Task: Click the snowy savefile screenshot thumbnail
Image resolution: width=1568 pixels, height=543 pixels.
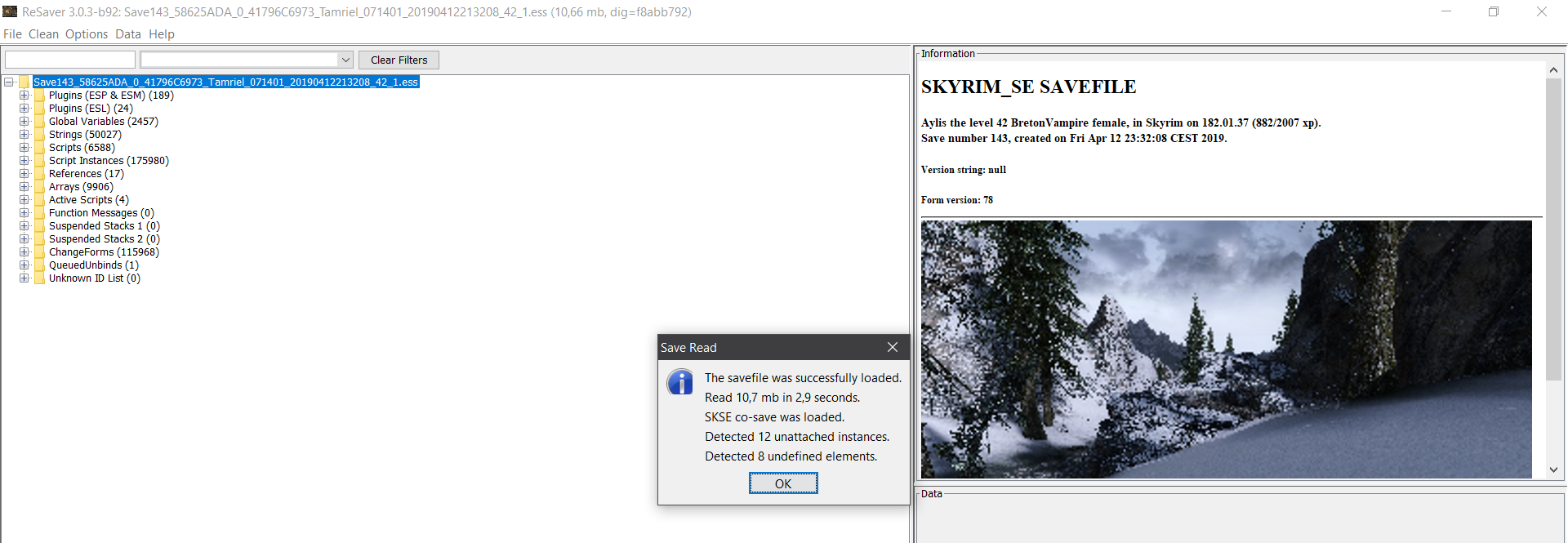Action: tap(1226, 349)
